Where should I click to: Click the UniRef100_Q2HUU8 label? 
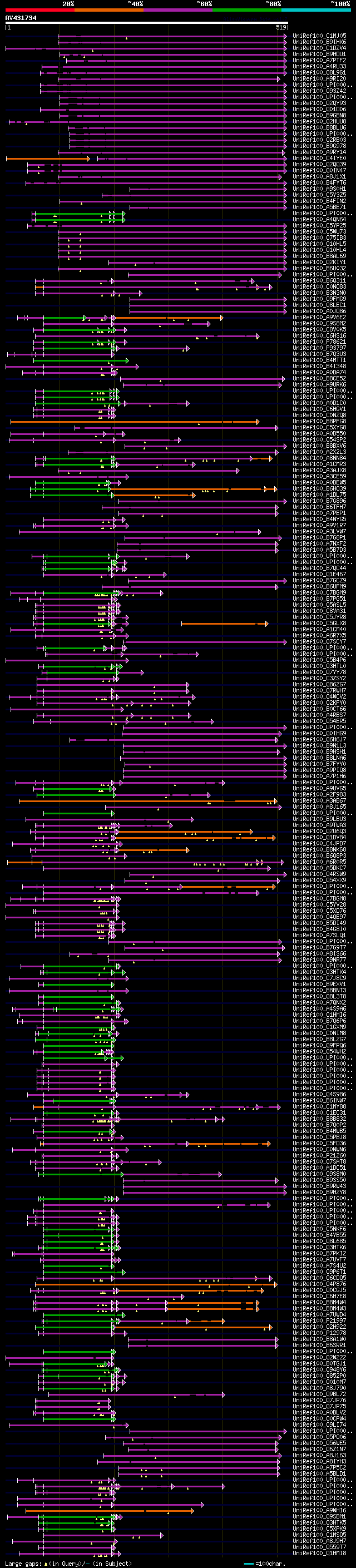tap(319, 122)
